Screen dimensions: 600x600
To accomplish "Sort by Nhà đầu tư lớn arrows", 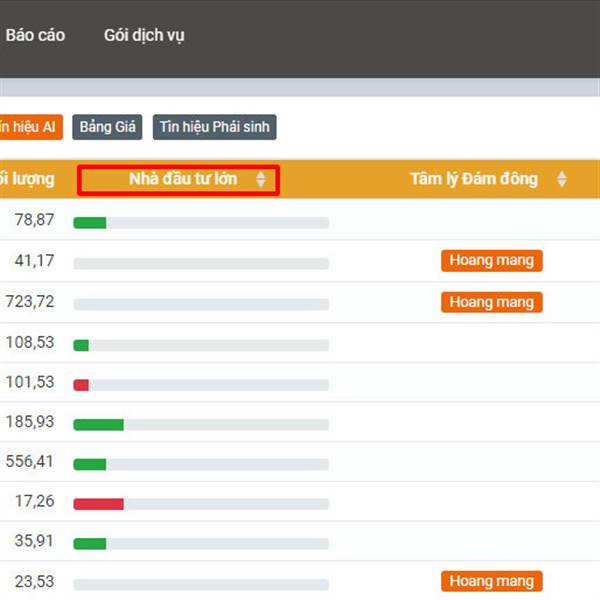I will [x=261, y=179].
